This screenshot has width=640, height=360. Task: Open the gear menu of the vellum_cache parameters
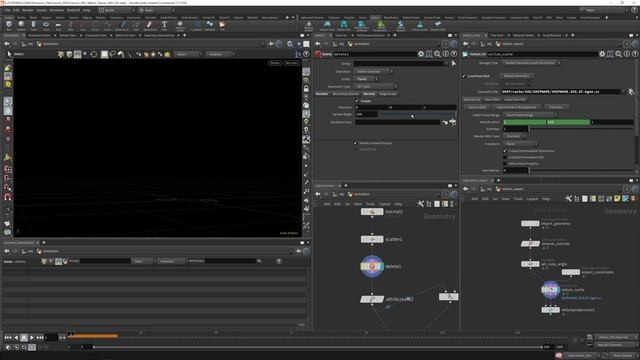tap(602, 54)
